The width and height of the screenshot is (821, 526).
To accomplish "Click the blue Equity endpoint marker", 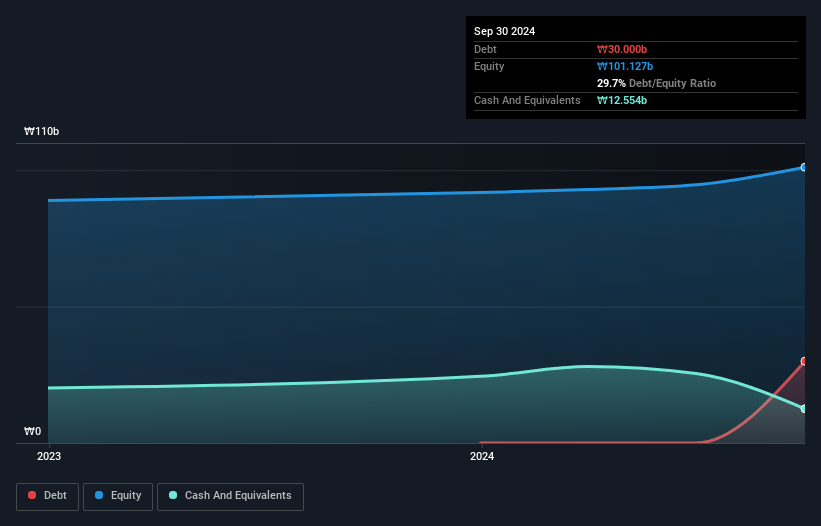I will pyautogui.click(x=804, y=167).
